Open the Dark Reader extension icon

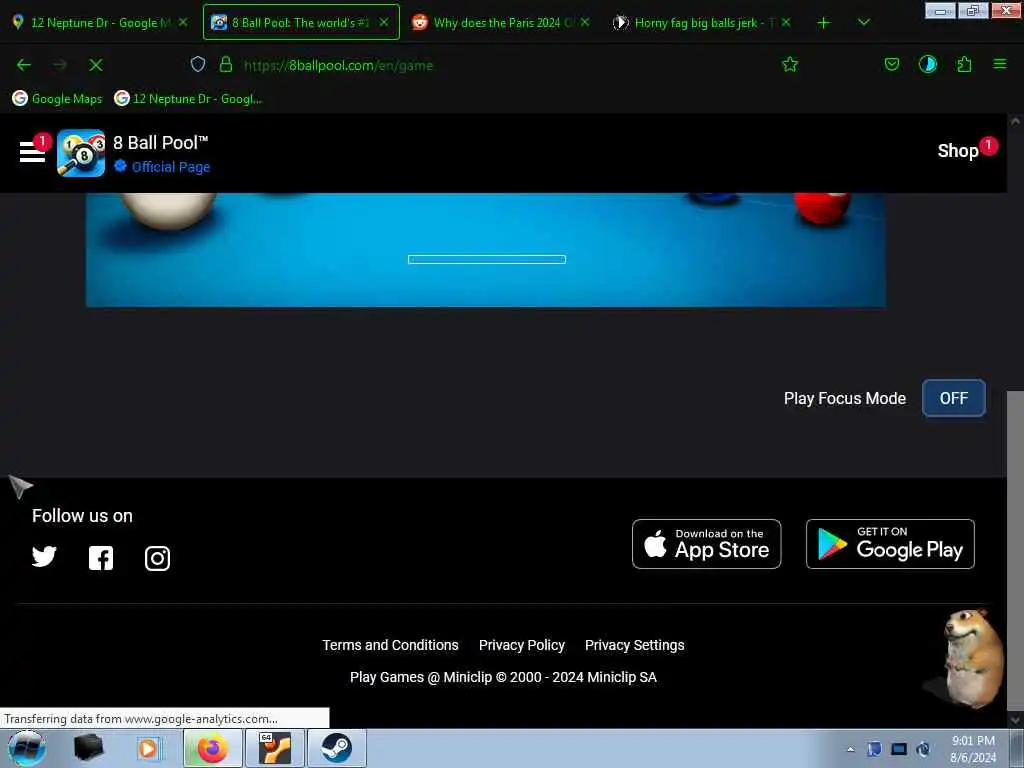coord(927,64)
